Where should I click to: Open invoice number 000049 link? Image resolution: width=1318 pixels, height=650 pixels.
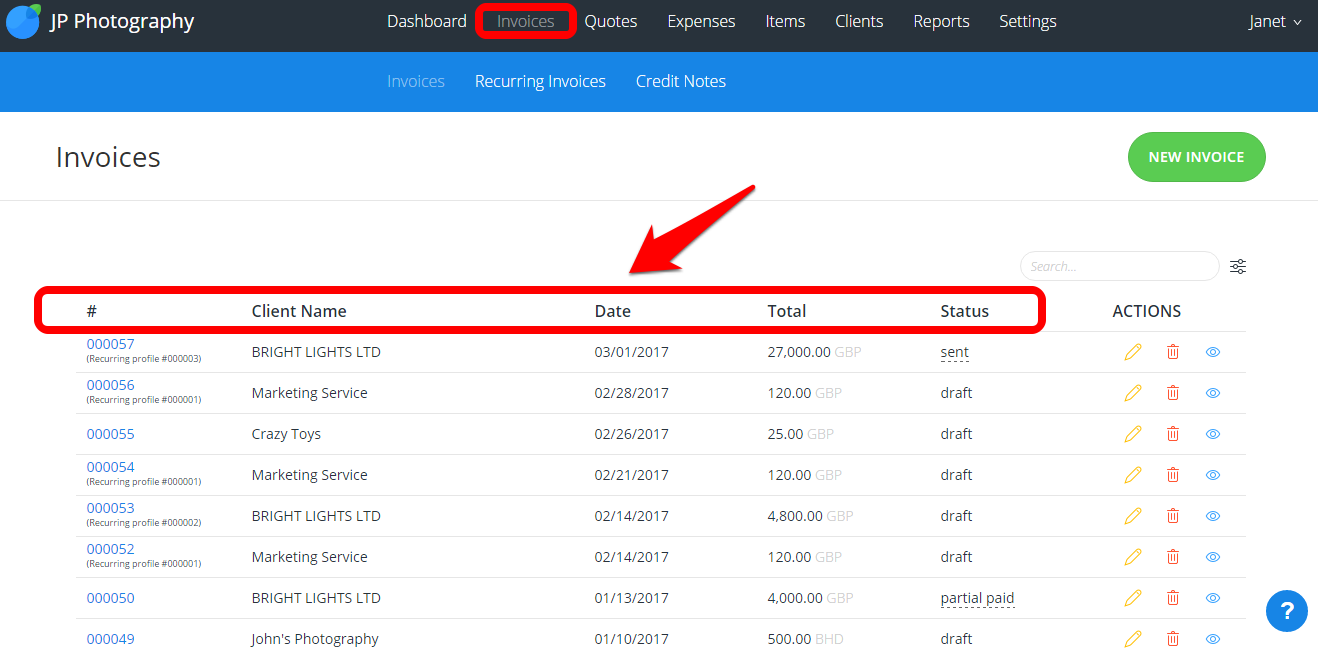[110, 639]
